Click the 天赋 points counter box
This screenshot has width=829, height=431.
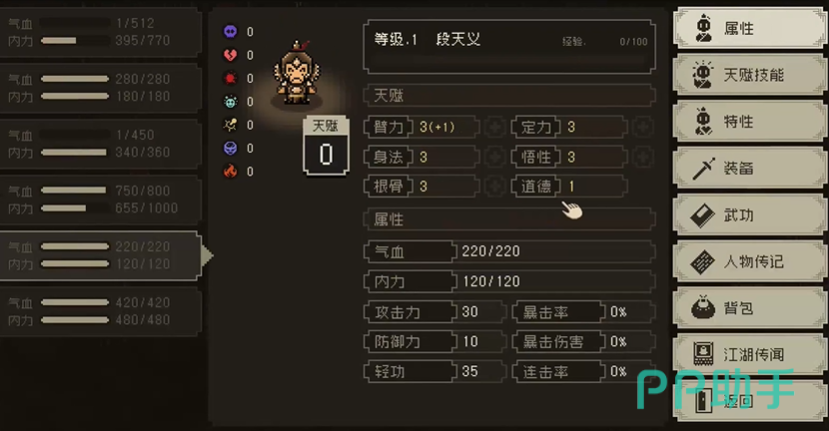point(326,146)
